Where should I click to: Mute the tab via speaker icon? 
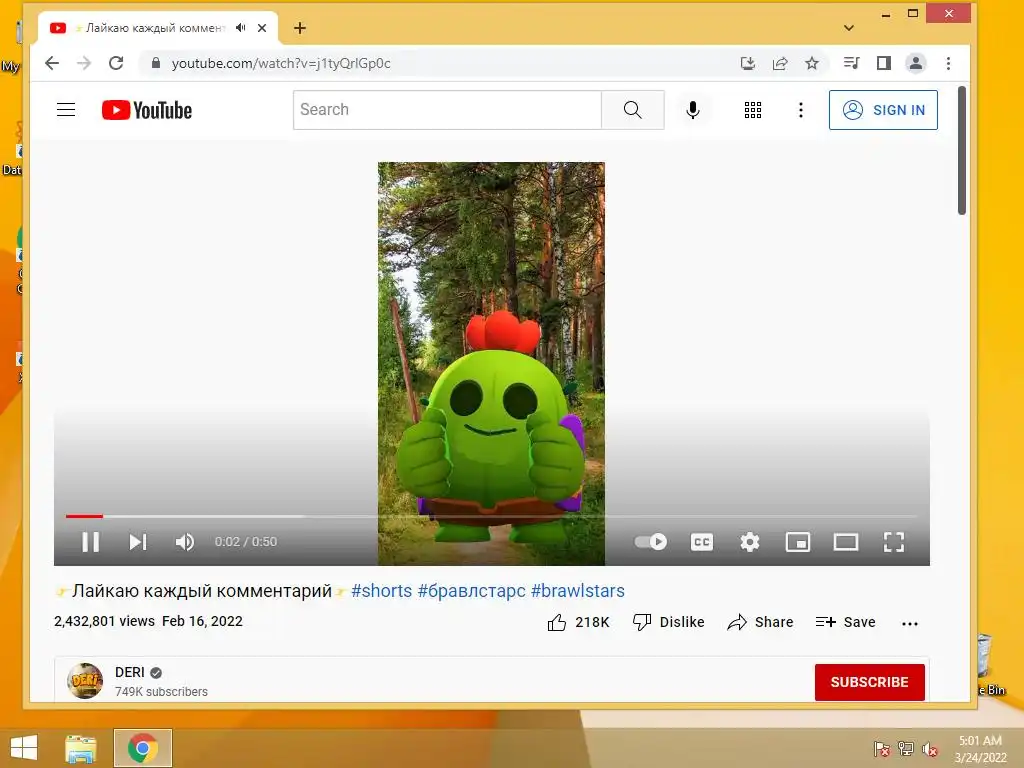point(241,28)
